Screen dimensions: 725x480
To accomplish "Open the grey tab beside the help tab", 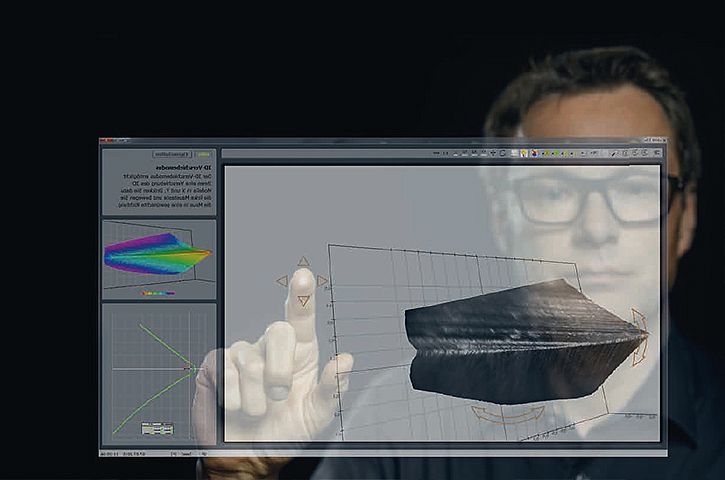I will [172, 155].
